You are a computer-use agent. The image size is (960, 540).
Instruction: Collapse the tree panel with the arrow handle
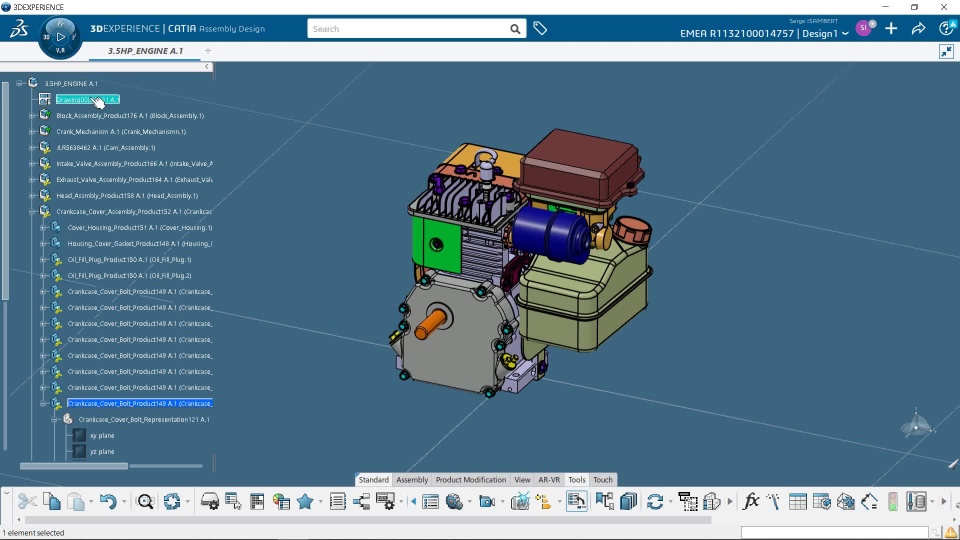click(x=207, y=67)
